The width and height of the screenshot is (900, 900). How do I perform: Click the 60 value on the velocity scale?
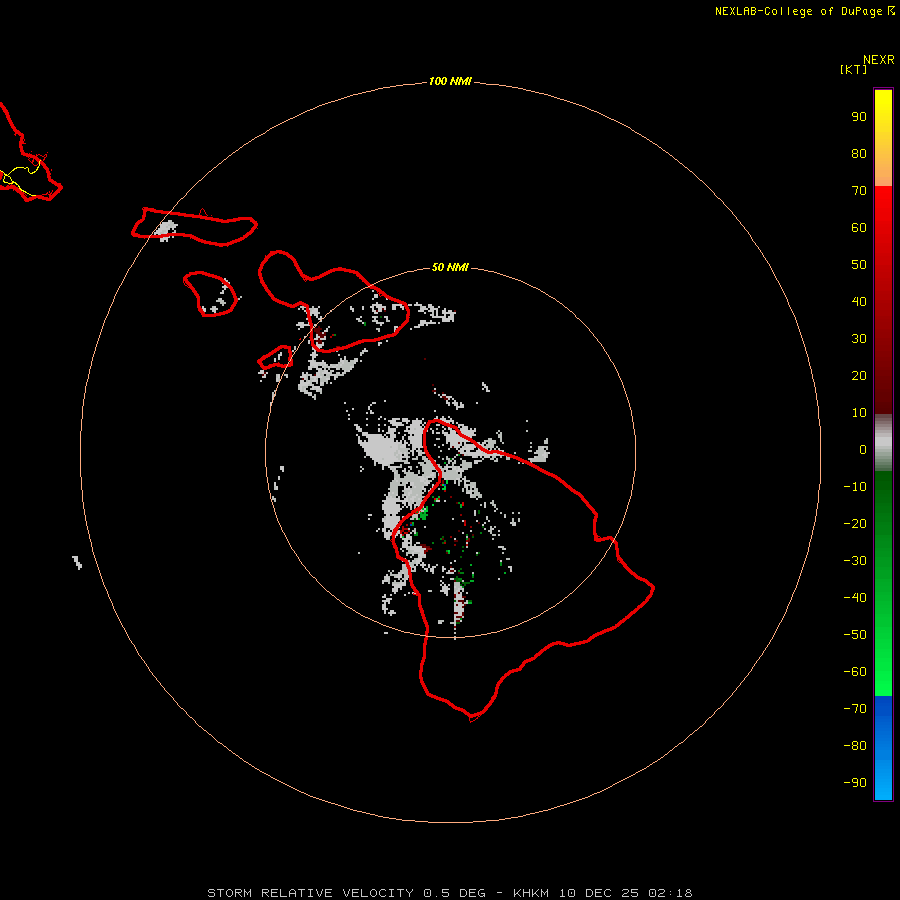pyautogui.click(x=859, y=228)
